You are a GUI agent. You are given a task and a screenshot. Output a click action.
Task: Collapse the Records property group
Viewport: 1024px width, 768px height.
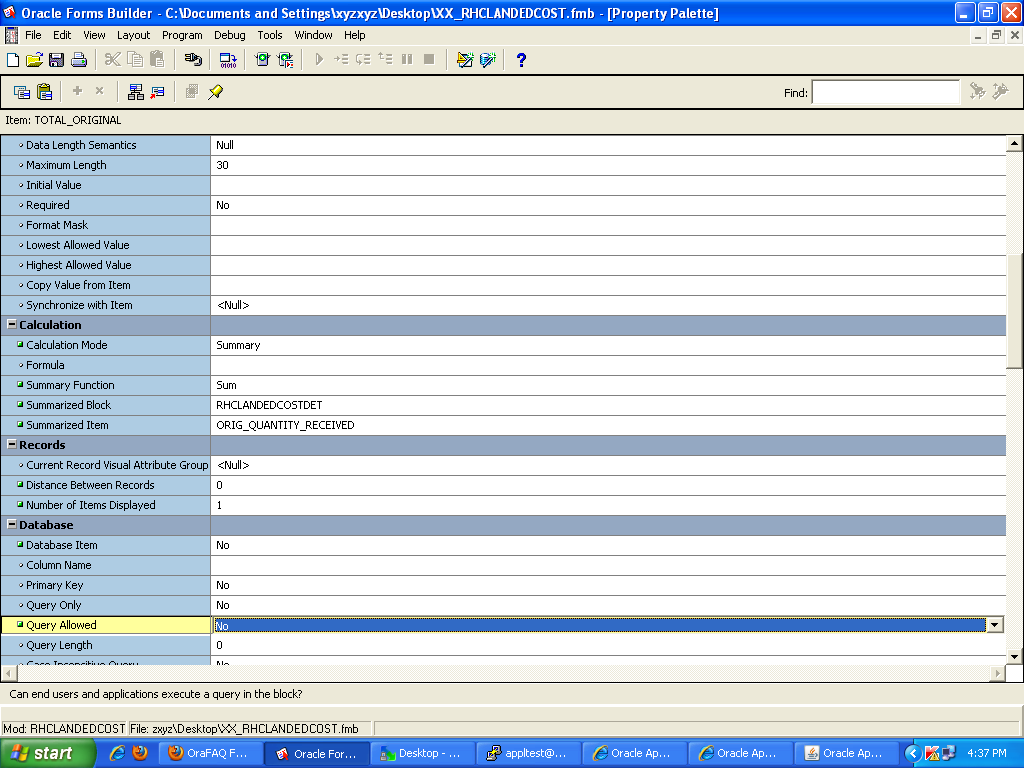click(x=12, y=445)
